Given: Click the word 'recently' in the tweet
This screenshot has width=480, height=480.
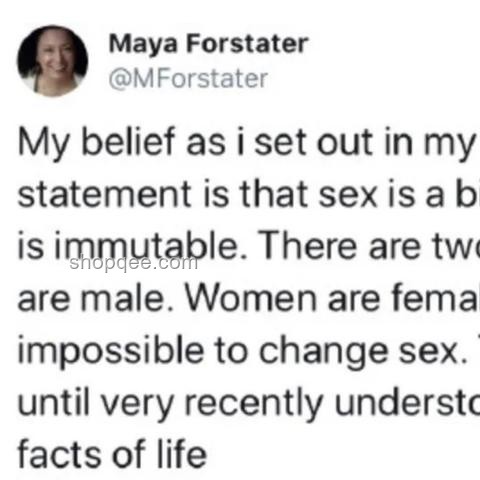Looking at the screenshot, I should click(x=254, y=404).
